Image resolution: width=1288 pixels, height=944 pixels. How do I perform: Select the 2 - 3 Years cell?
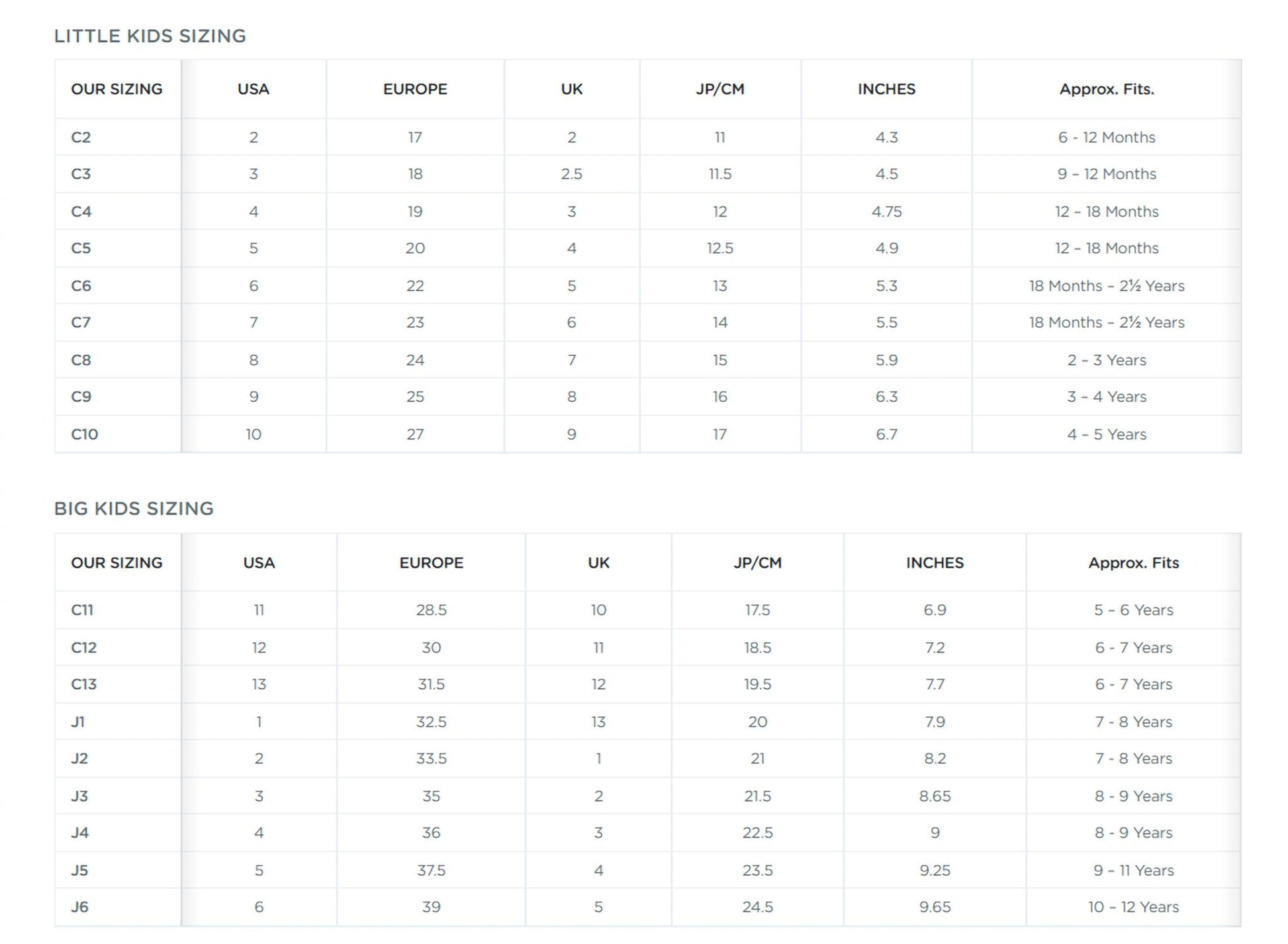1106,360
